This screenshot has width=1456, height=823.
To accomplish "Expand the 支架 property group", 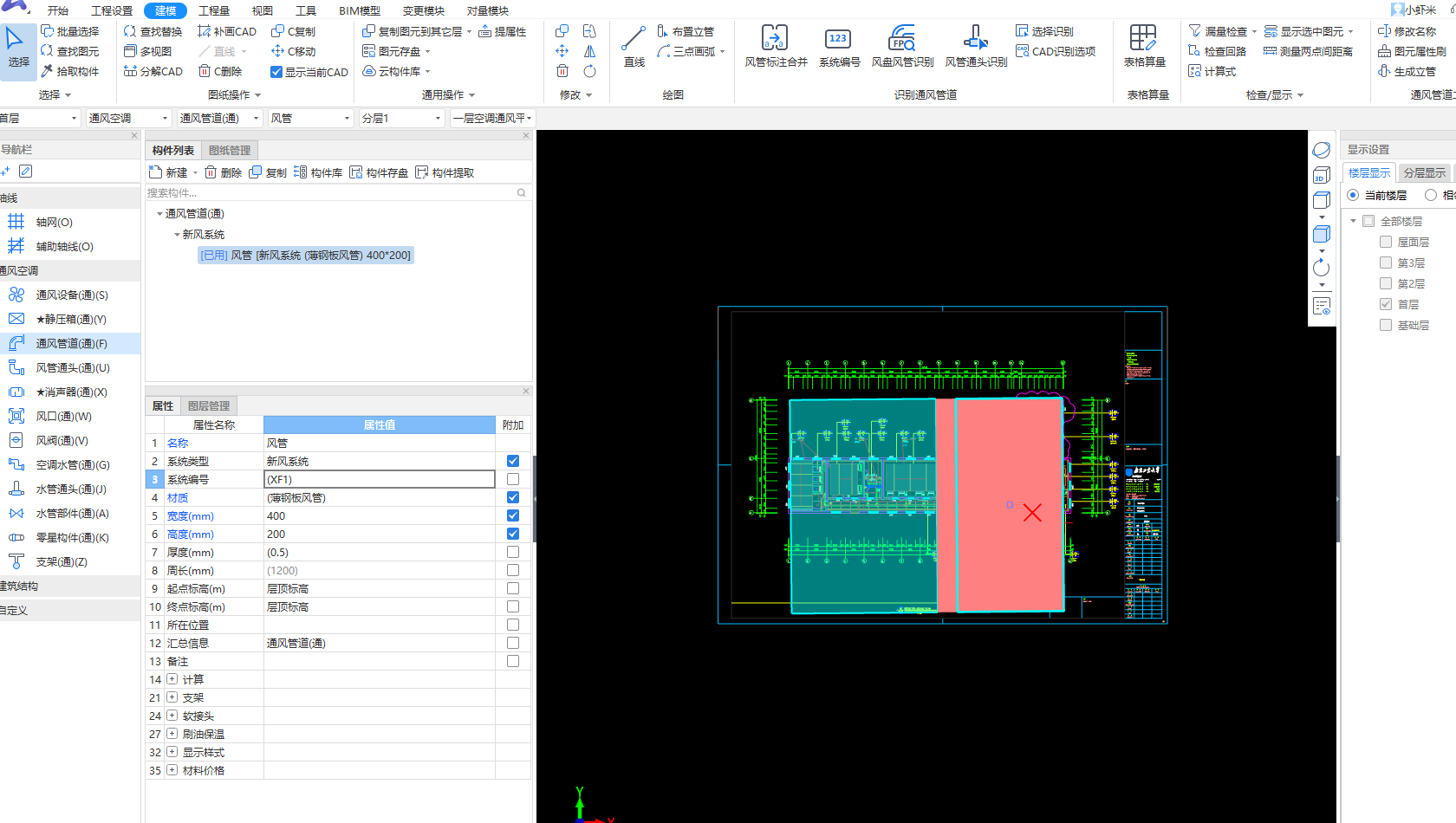I will coord(172,697).
